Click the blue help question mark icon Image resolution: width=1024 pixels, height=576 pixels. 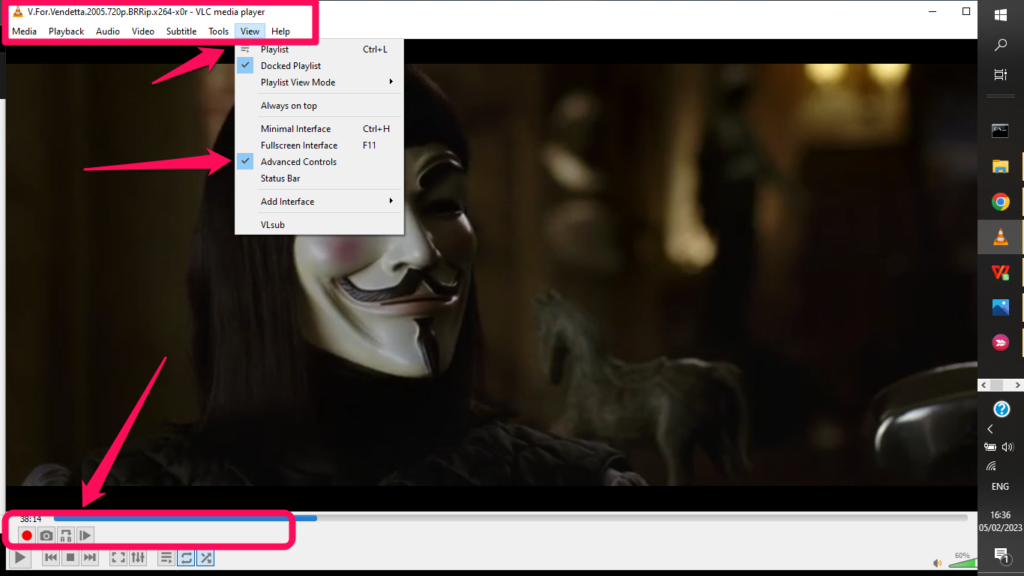[x=1001, y=409]
